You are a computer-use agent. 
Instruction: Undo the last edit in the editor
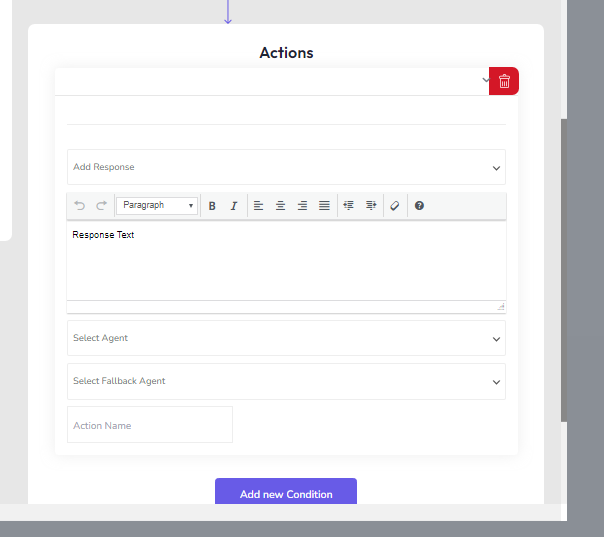pos(80,205)
